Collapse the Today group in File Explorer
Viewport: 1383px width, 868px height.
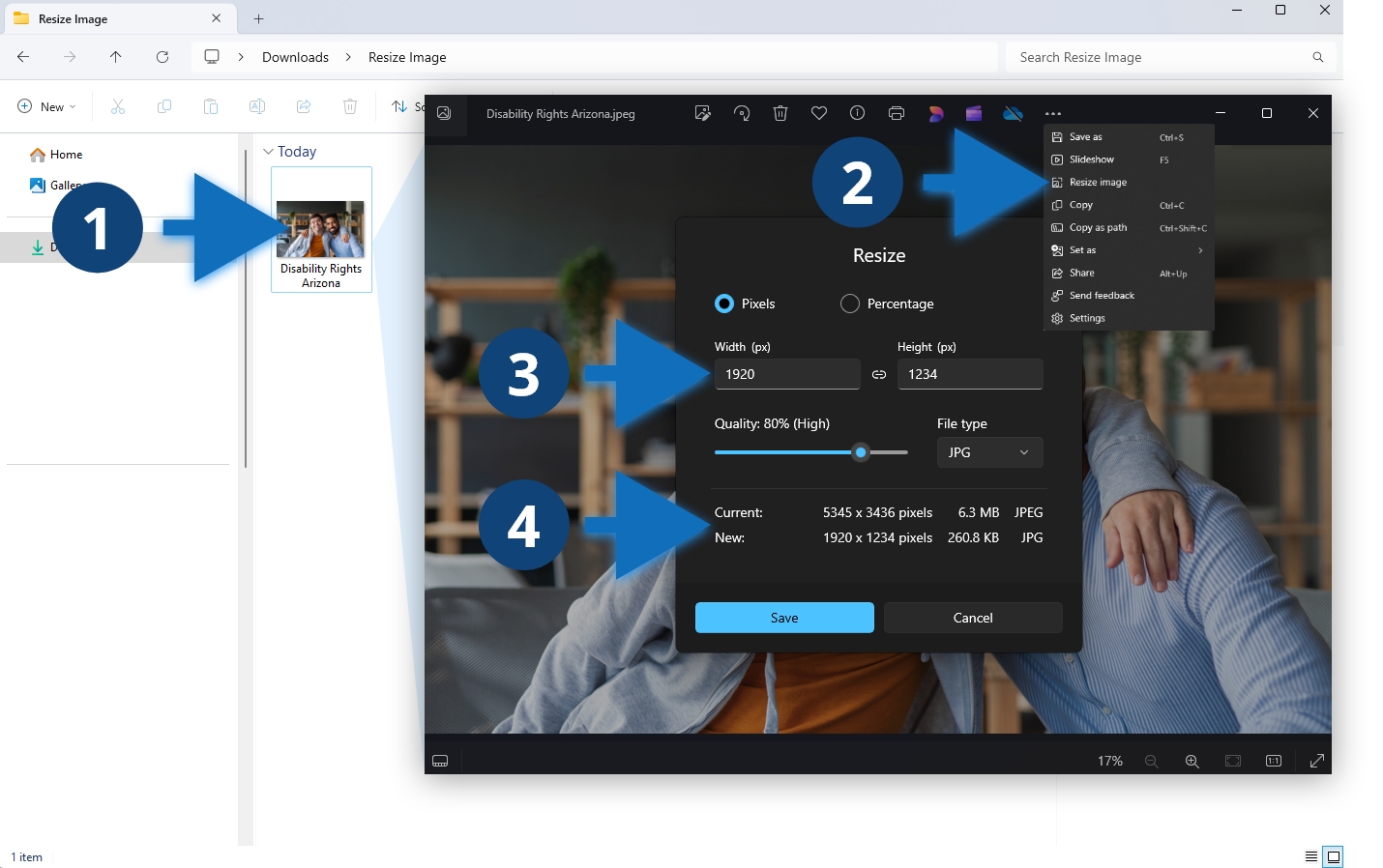(x=269, y=152)
